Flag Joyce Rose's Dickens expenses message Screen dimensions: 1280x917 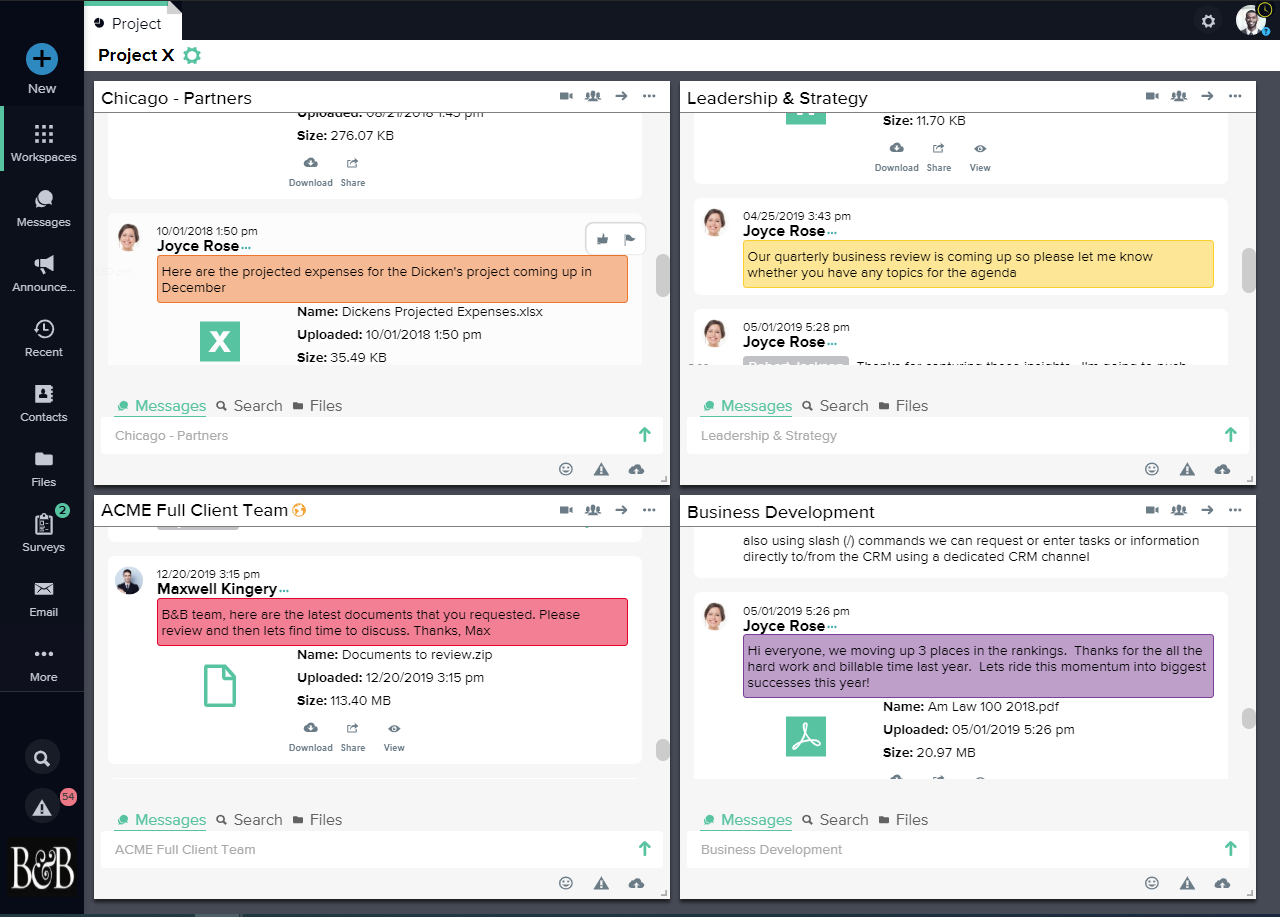(630, 239)
